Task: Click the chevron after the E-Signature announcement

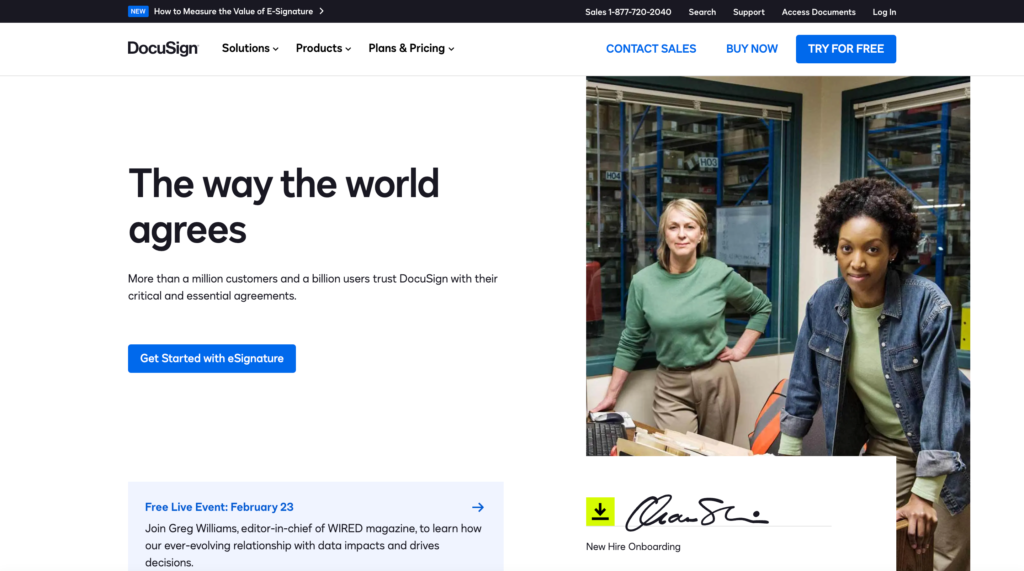Action: (x=321, y=12)
